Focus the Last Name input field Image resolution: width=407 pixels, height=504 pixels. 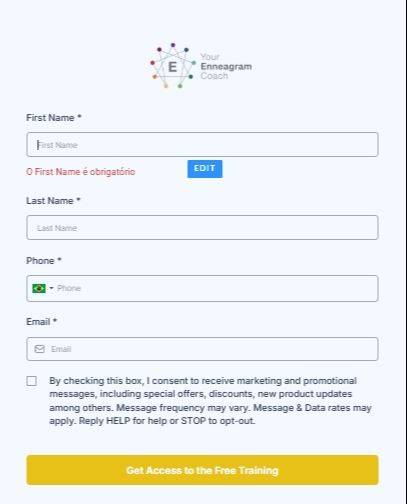coord(202,228)
